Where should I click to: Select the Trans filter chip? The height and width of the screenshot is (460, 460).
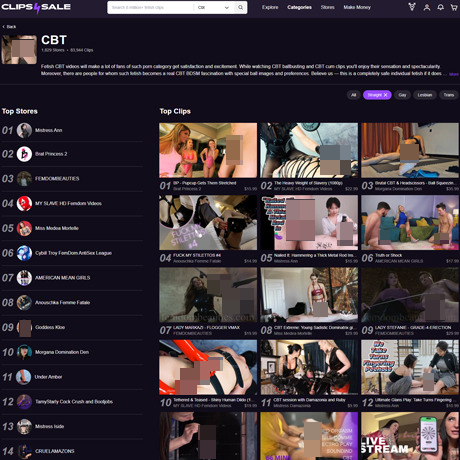pos(449,95)
